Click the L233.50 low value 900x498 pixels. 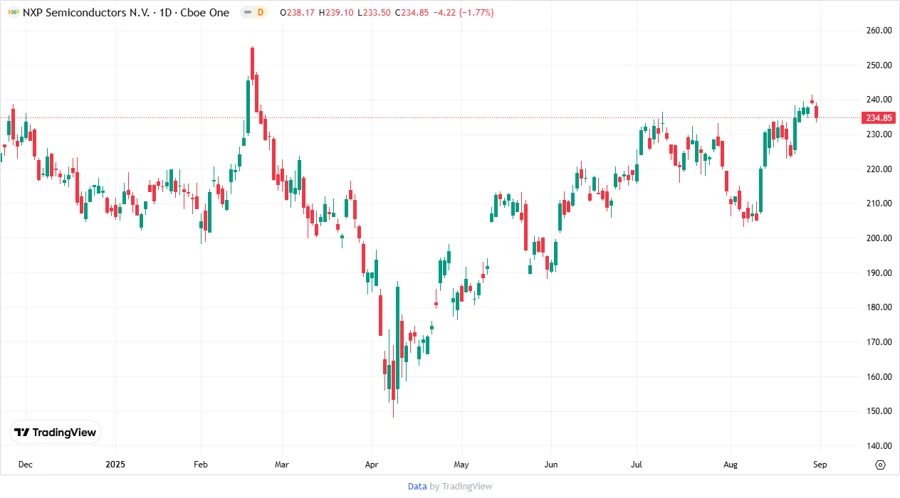point(374,13)
